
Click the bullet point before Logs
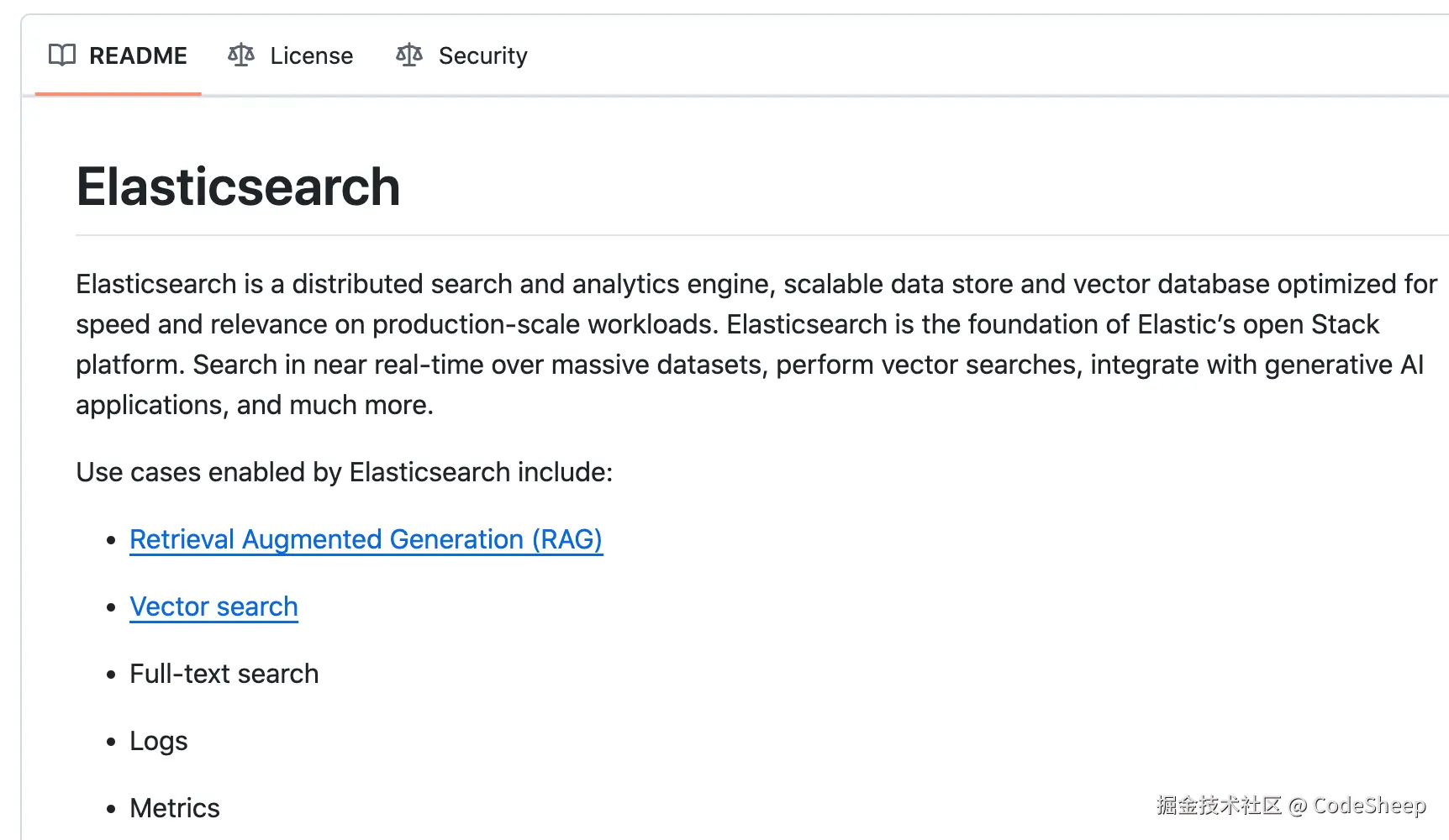click(x=111, y=742)
